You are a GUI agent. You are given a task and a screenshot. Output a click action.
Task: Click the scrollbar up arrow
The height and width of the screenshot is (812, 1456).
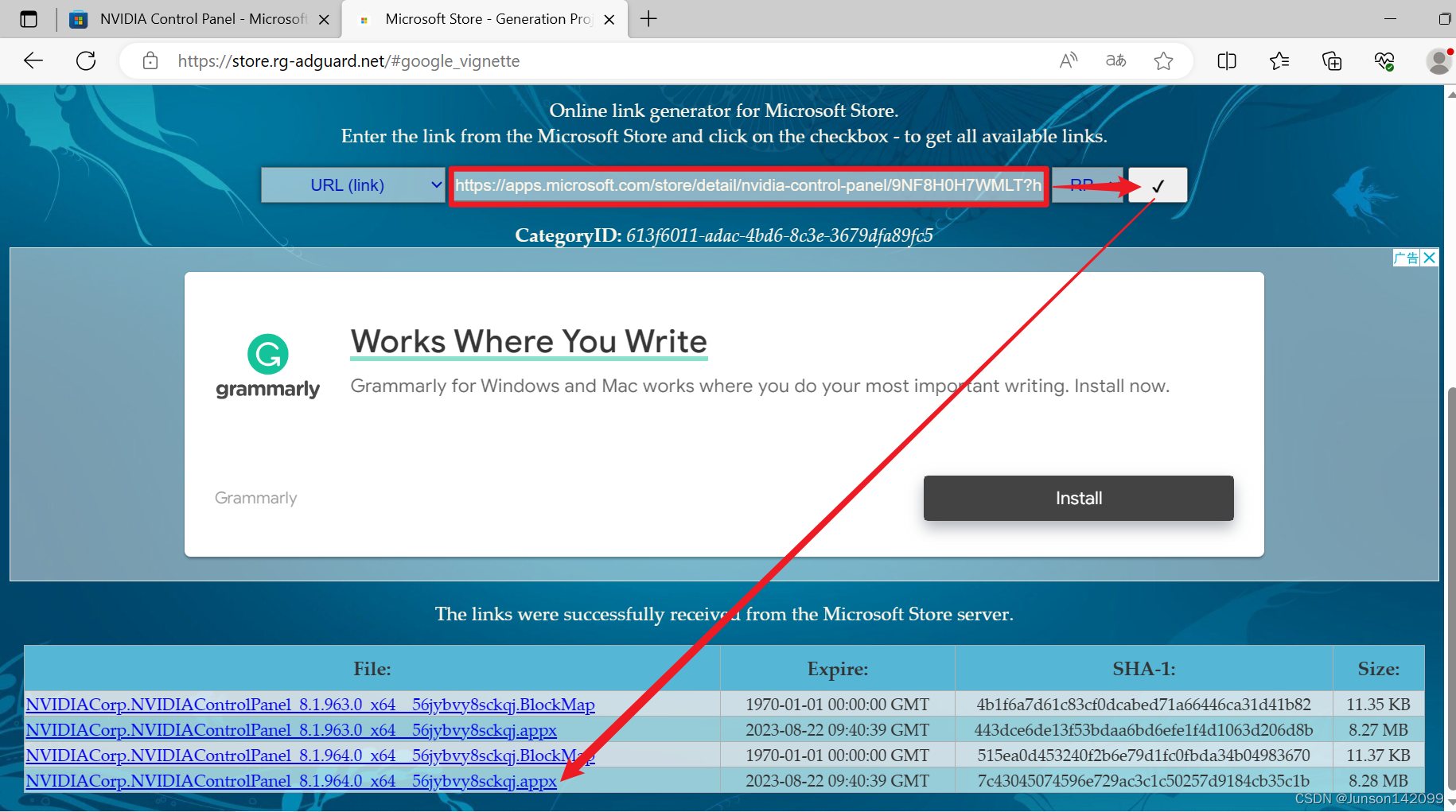point(1450,93)
